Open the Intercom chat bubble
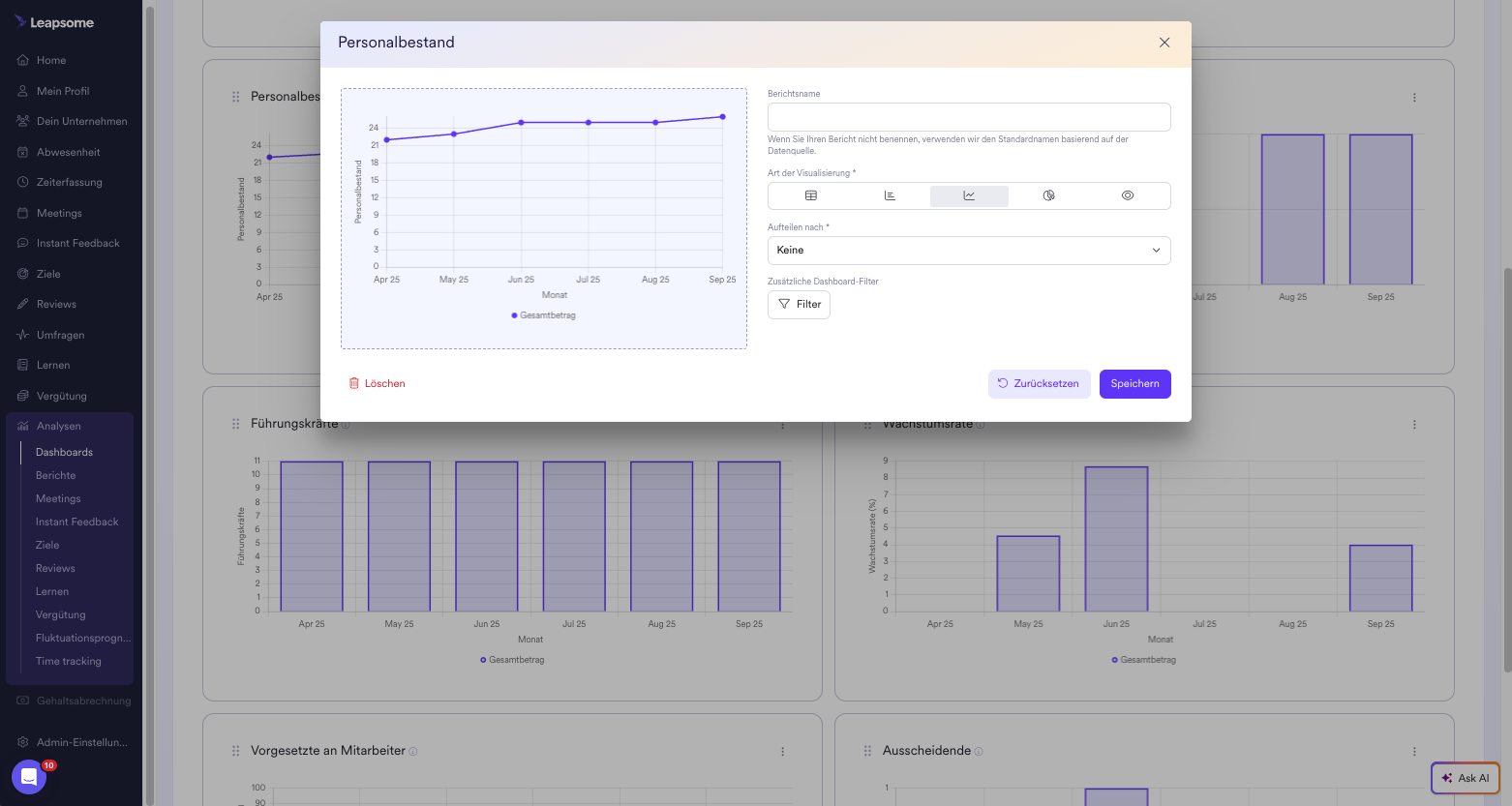The width and height of the screenshot is (1512, 806). 29,776
